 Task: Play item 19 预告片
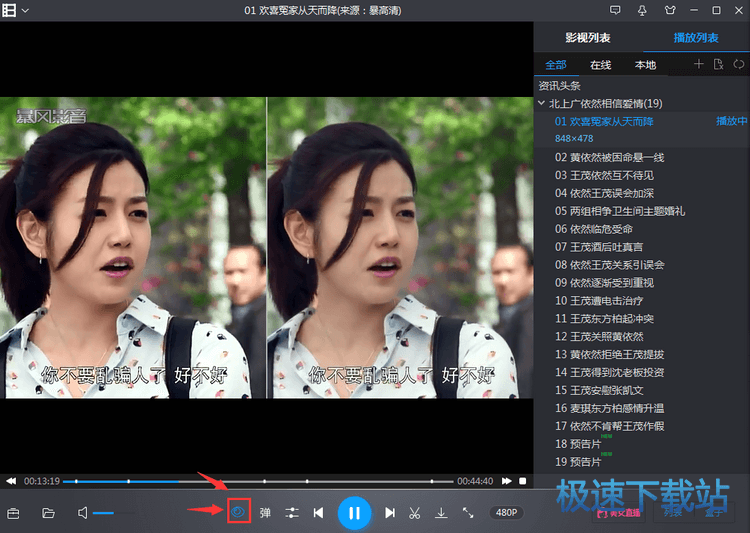[578, 462]
